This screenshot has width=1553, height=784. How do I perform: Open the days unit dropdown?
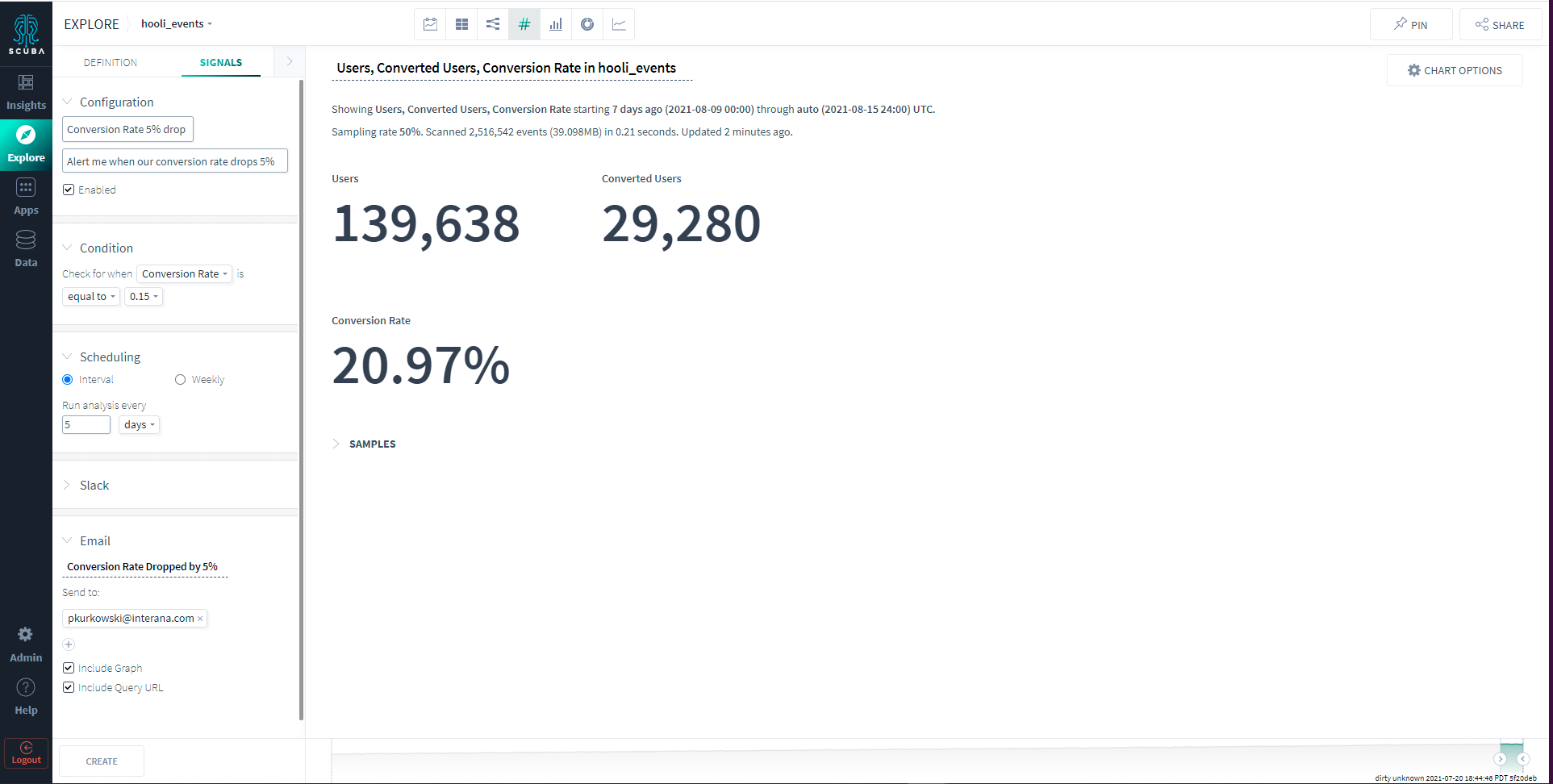(139, 425)
